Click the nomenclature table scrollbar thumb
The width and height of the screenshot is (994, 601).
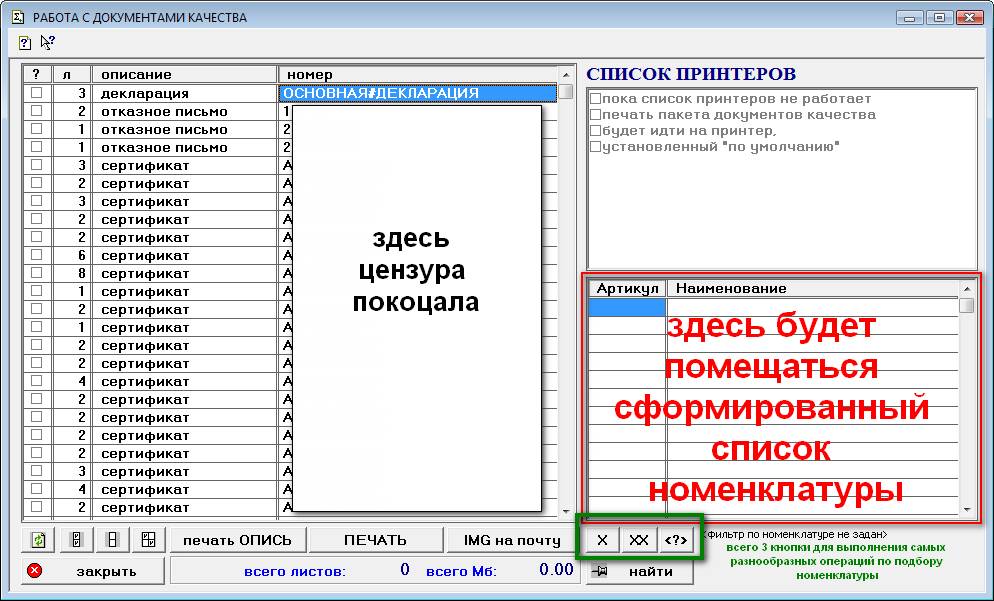click(x=967, y=306)
